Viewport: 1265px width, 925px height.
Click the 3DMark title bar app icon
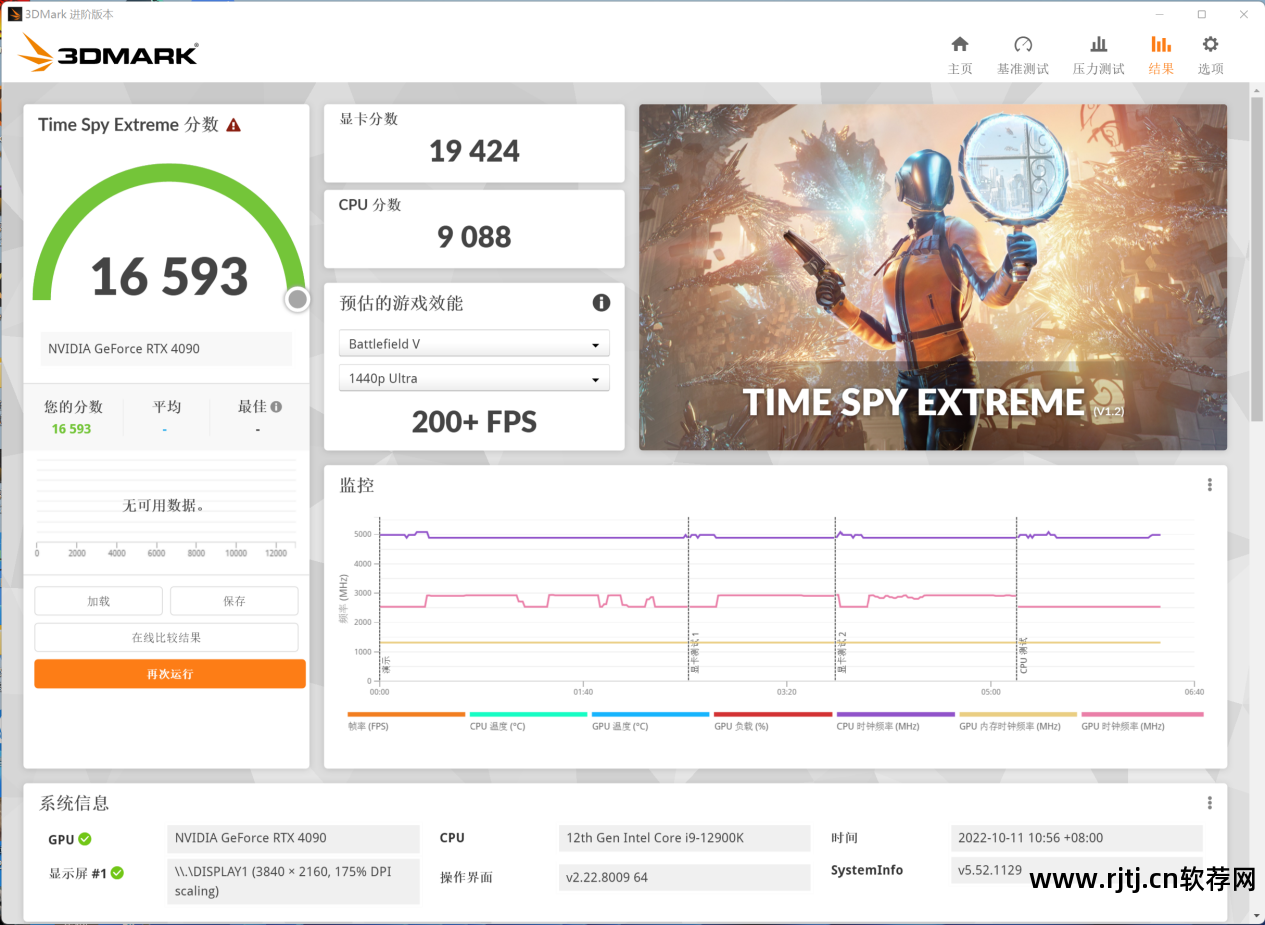[x=14, y=14]
